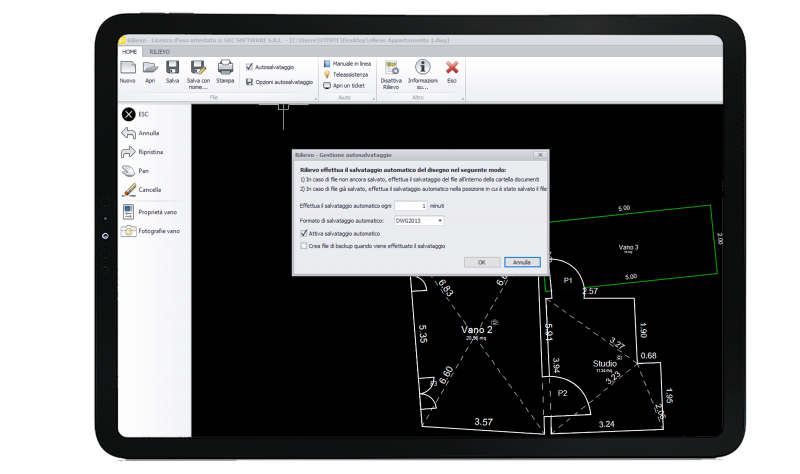Image resolution: width=800 pixels, height=474 pixels.
Task: Choose Salva con nome icon
Action: [198, 68]
